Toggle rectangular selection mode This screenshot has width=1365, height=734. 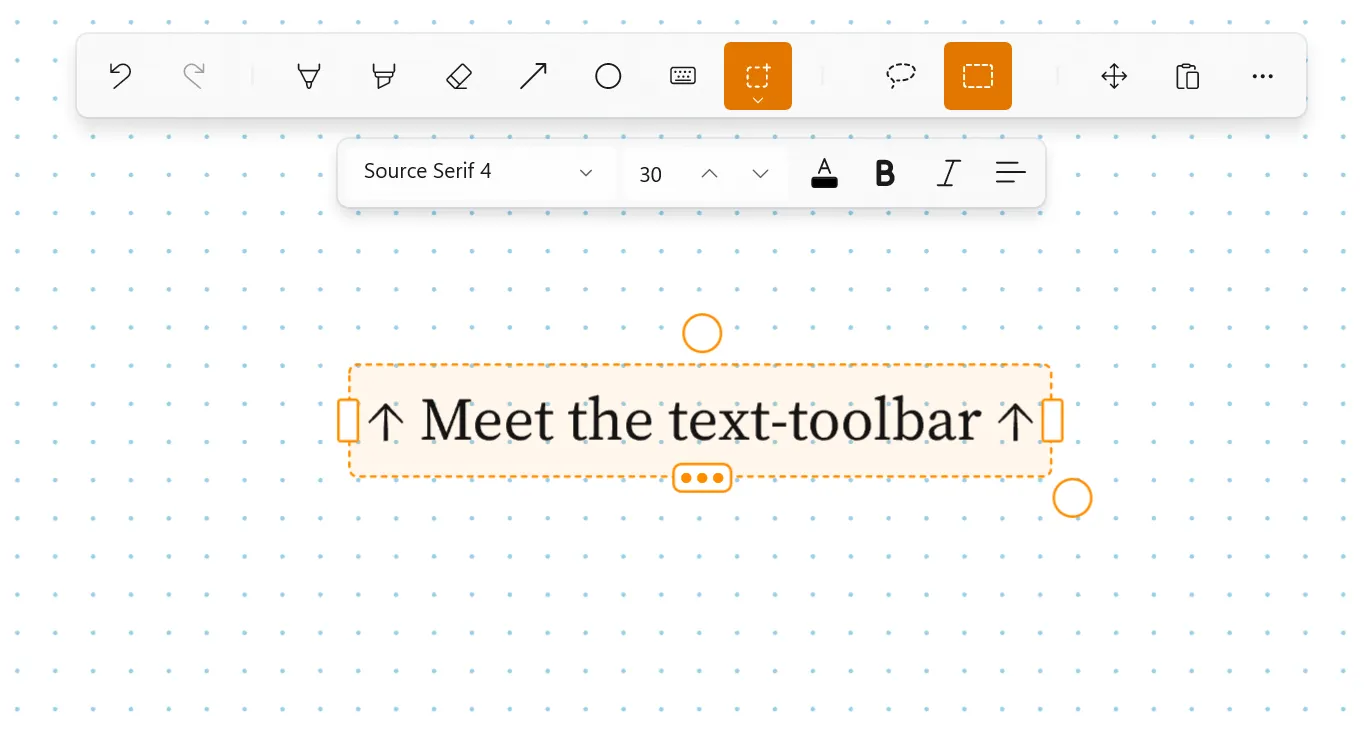(978, 76)
